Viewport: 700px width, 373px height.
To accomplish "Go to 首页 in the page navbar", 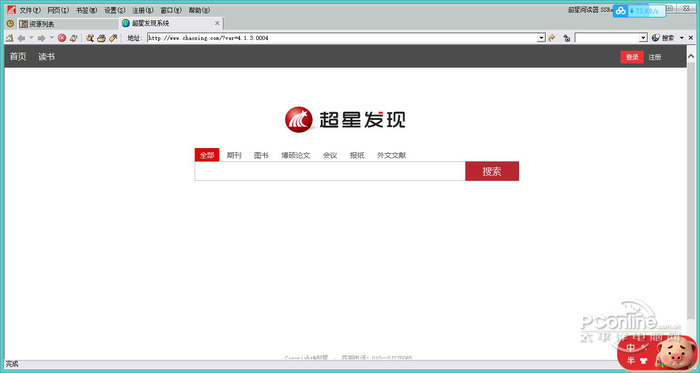I will [18, 57].
